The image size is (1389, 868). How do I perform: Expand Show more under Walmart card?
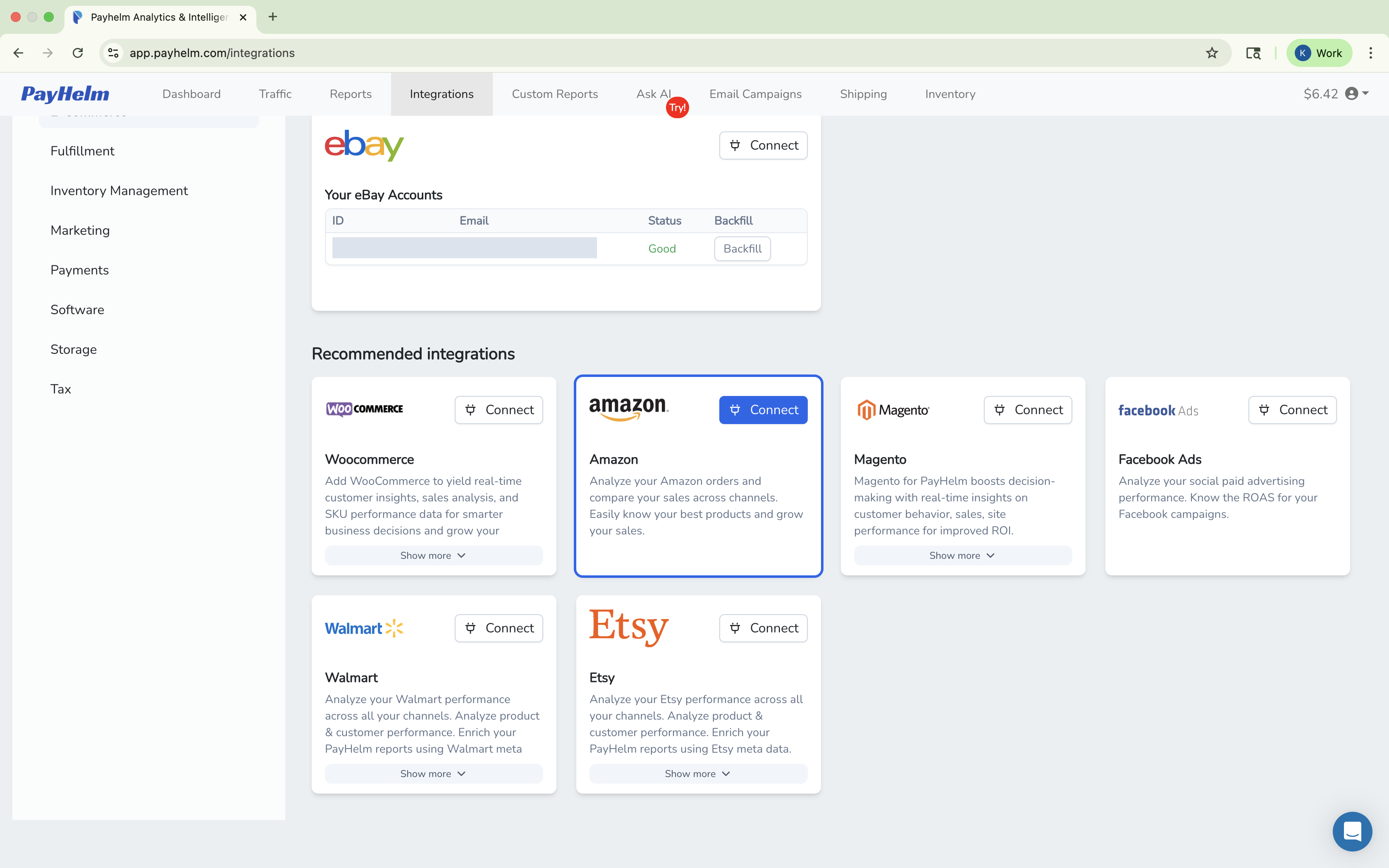(433, 773)
